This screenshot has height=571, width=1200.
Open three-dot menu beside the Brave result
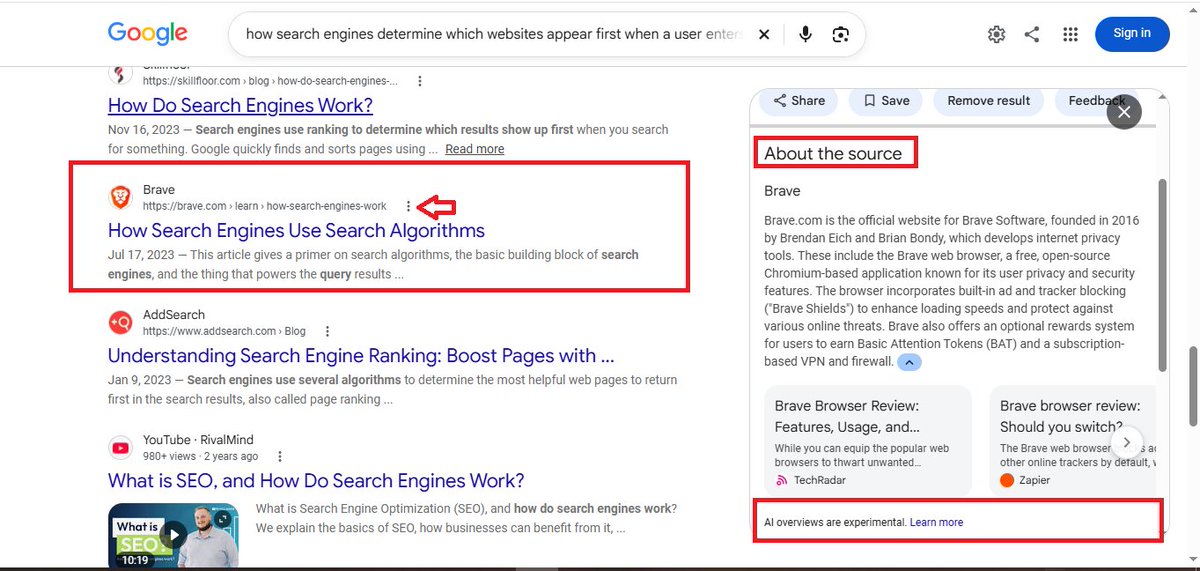408,206
